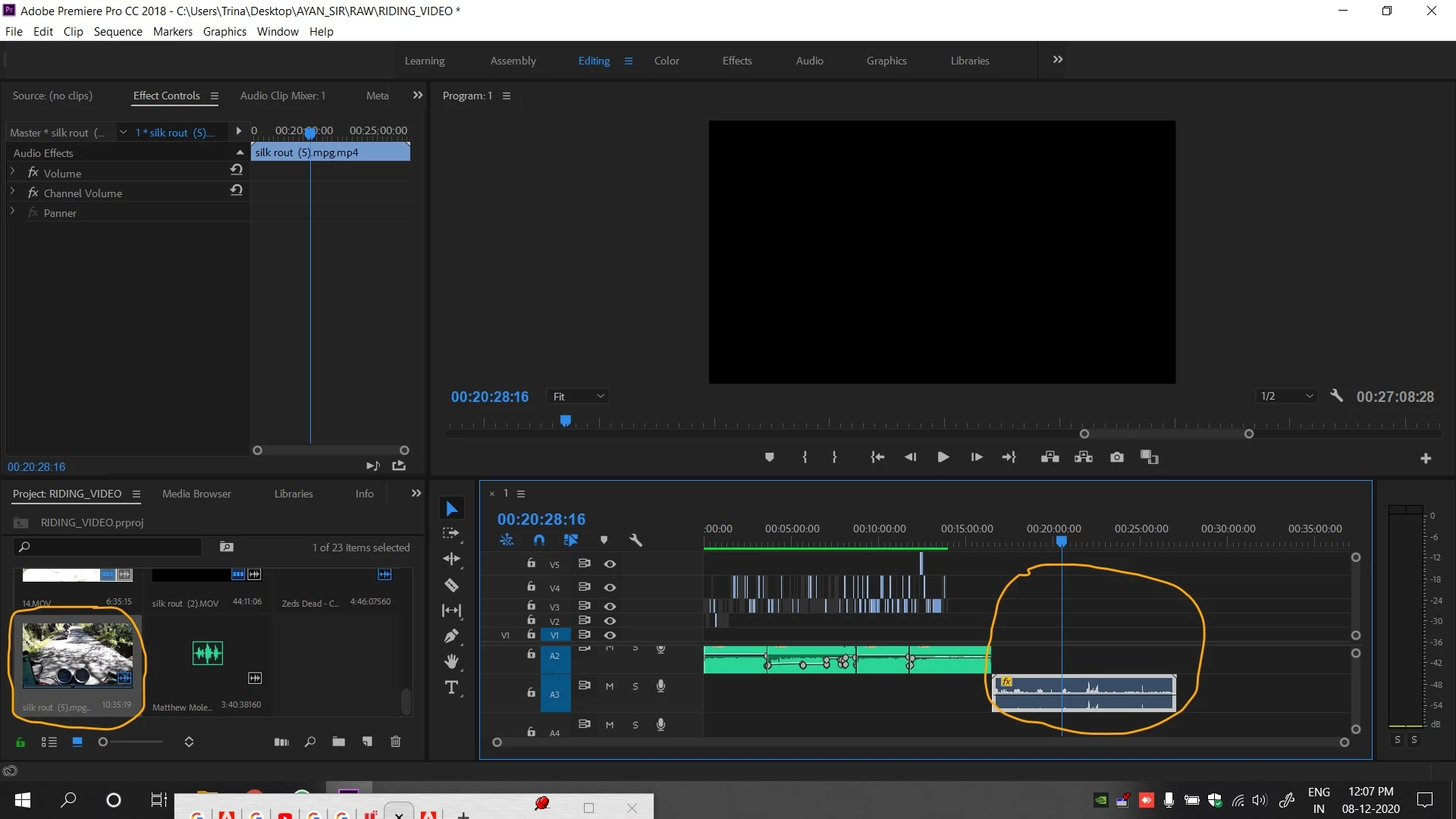1456x819 pixels.
Task: Select the Pen tool in timeline toolbar
Action: [451, 636]
